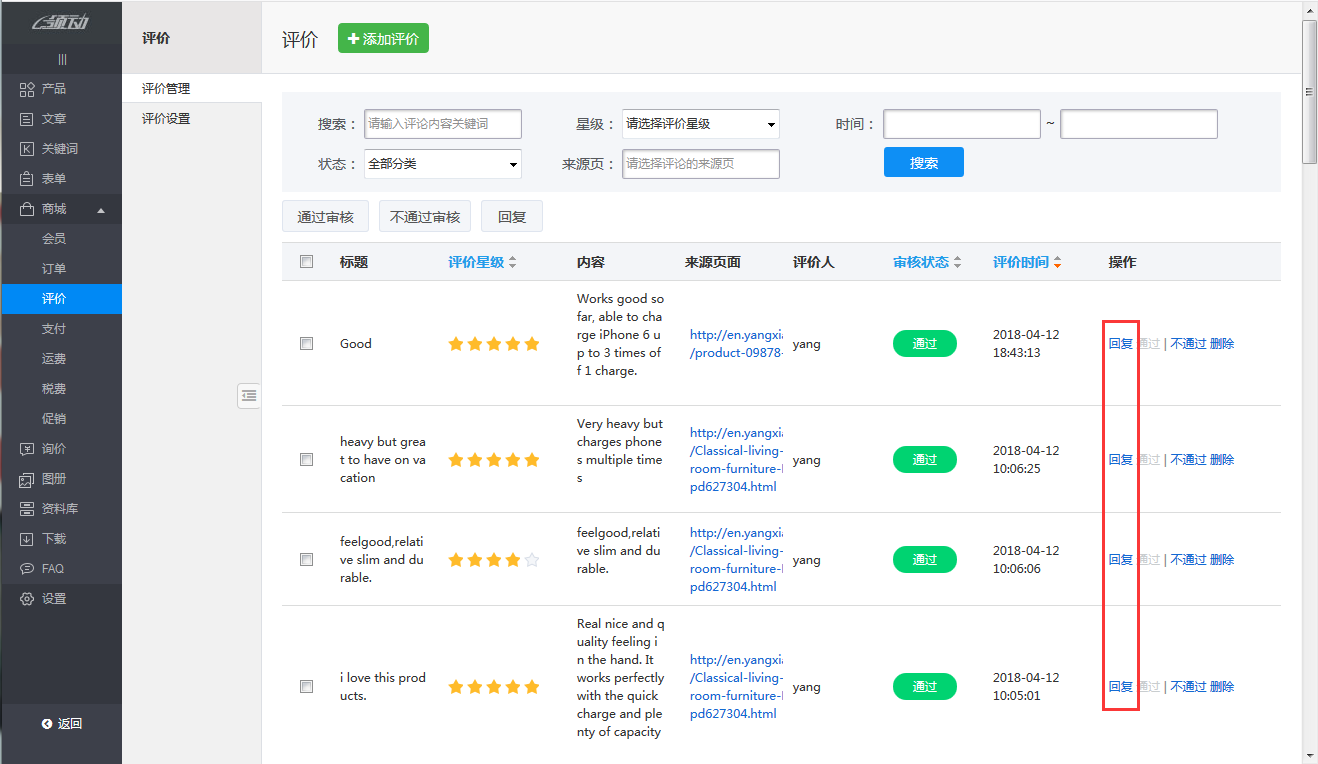Open the 询价 section
1318x764 pixels.
click(50, 448)
